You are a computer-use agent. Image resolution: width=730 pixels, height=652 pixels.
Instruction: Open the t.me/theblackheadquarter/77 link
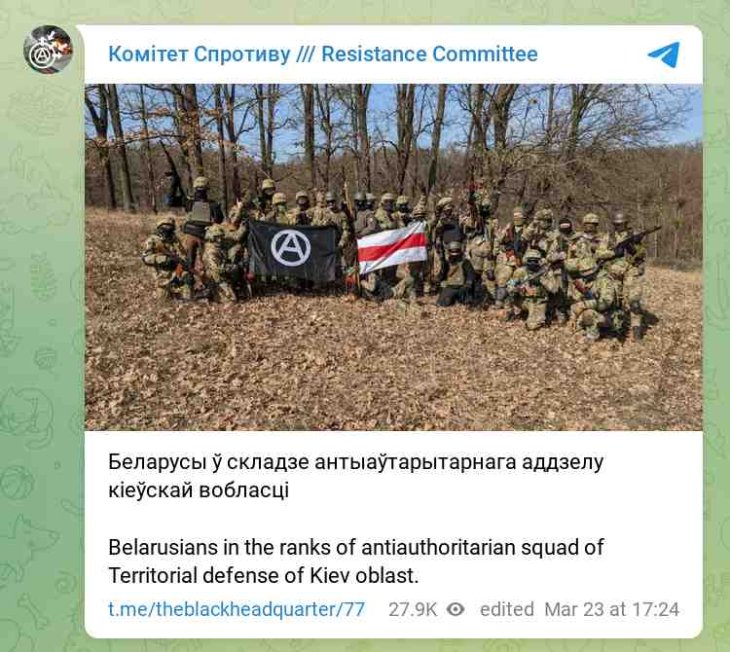pos(237,609)
